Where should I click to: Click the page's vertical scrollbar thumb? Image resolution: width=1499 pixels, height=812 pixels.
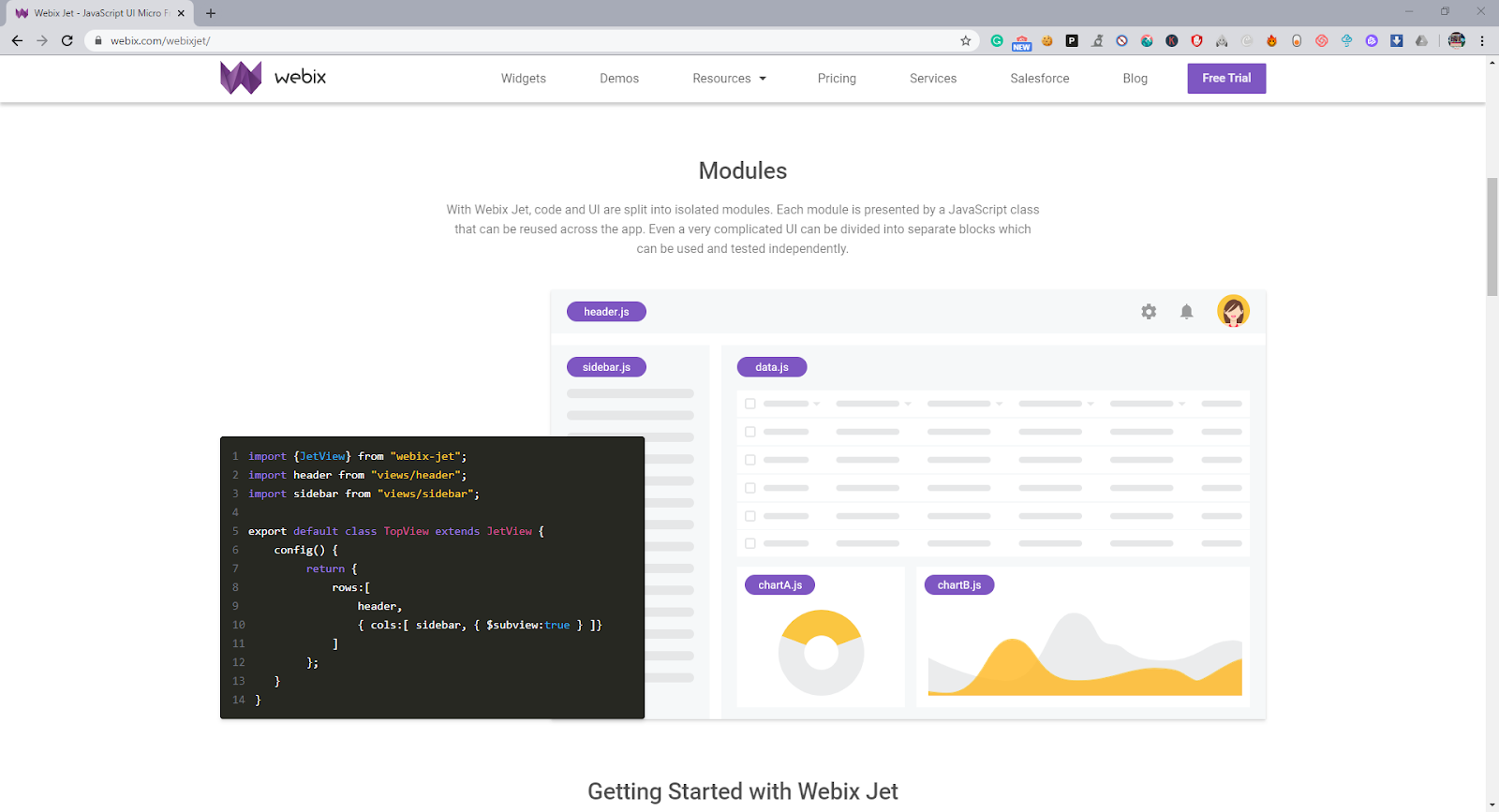1492,236
